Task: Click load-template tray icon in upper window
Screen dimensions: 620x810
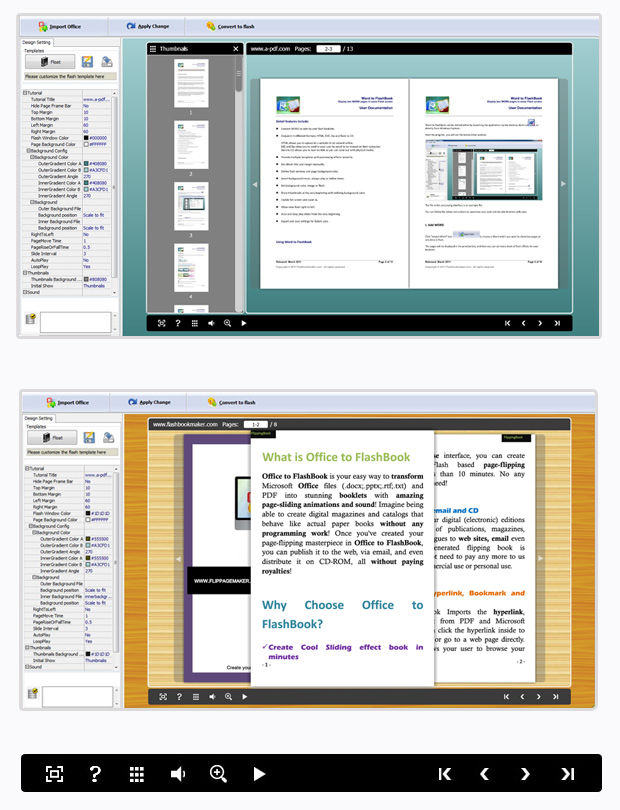Action: click(106, 62)
